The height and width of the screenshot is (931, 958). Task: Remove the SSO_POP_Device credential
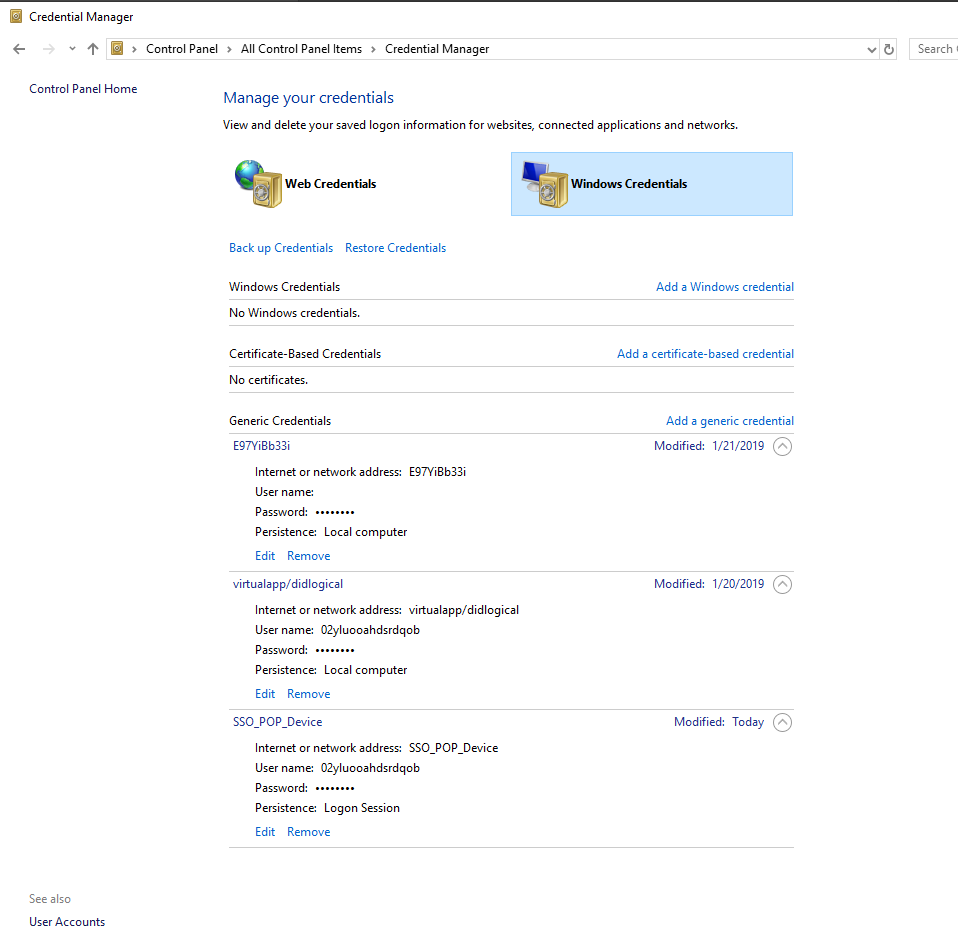309,832
